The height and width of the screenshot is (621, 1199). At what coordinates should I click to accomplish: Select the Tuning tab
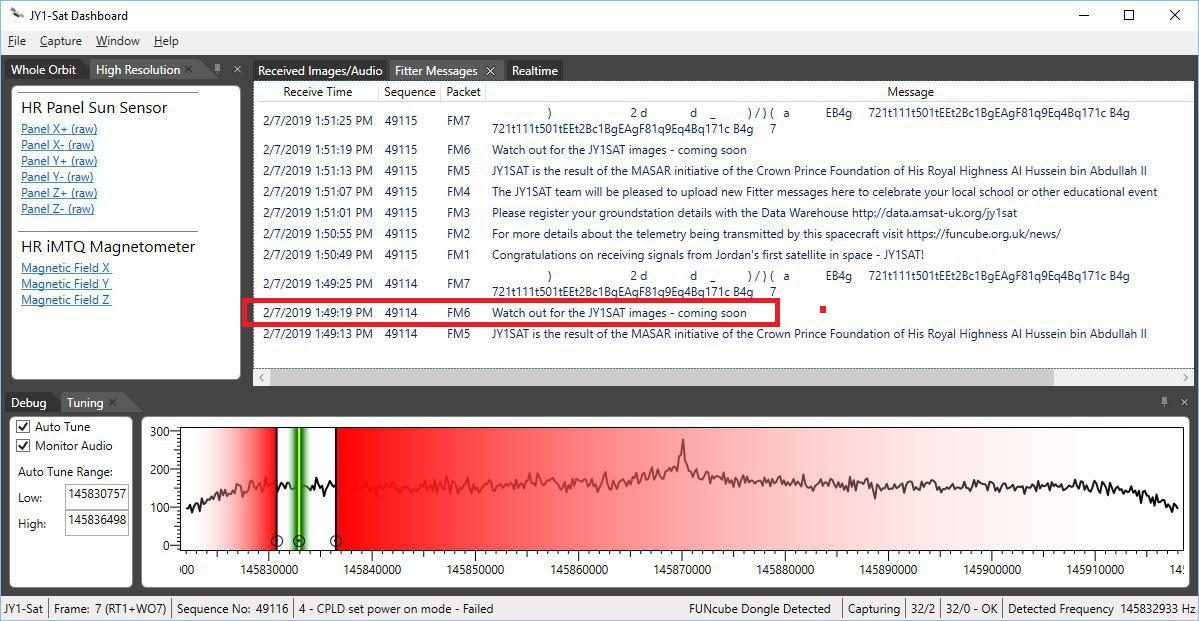click(x=85, y=402)
